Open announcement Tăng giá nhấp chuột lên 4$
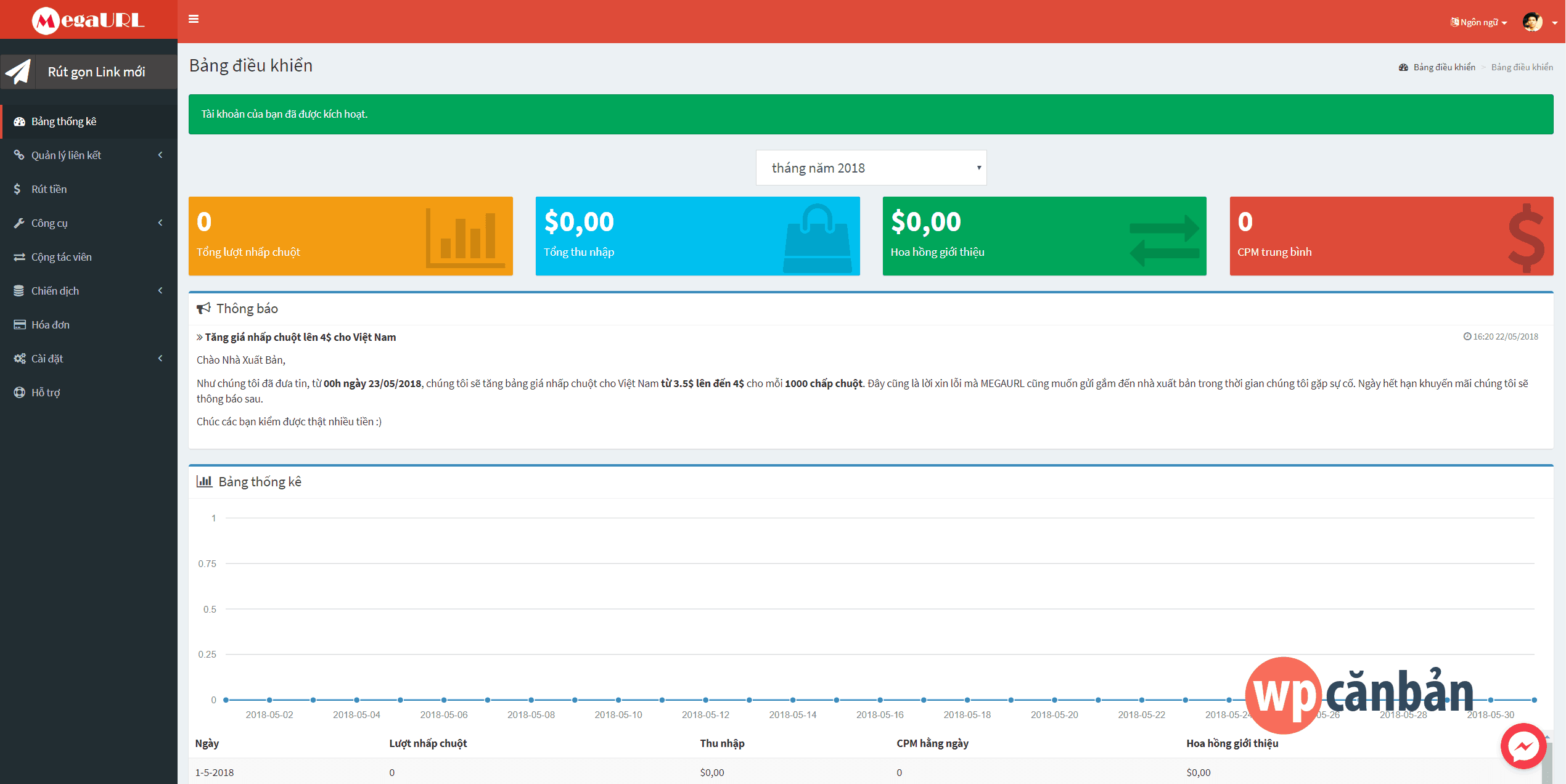Screen dimensions: 1566x784 coord(300,337)
